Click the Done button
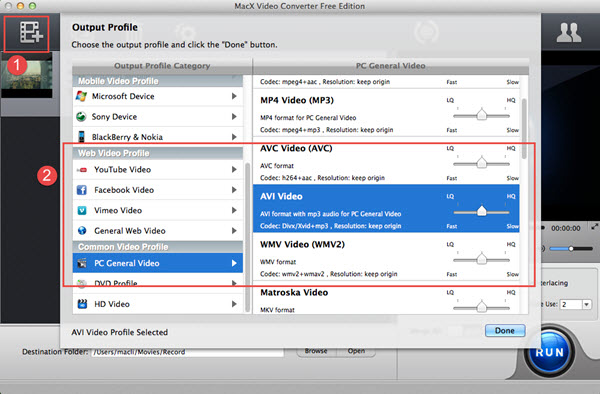The width and height of the screenshot is (600, 394). click(505, 331)
